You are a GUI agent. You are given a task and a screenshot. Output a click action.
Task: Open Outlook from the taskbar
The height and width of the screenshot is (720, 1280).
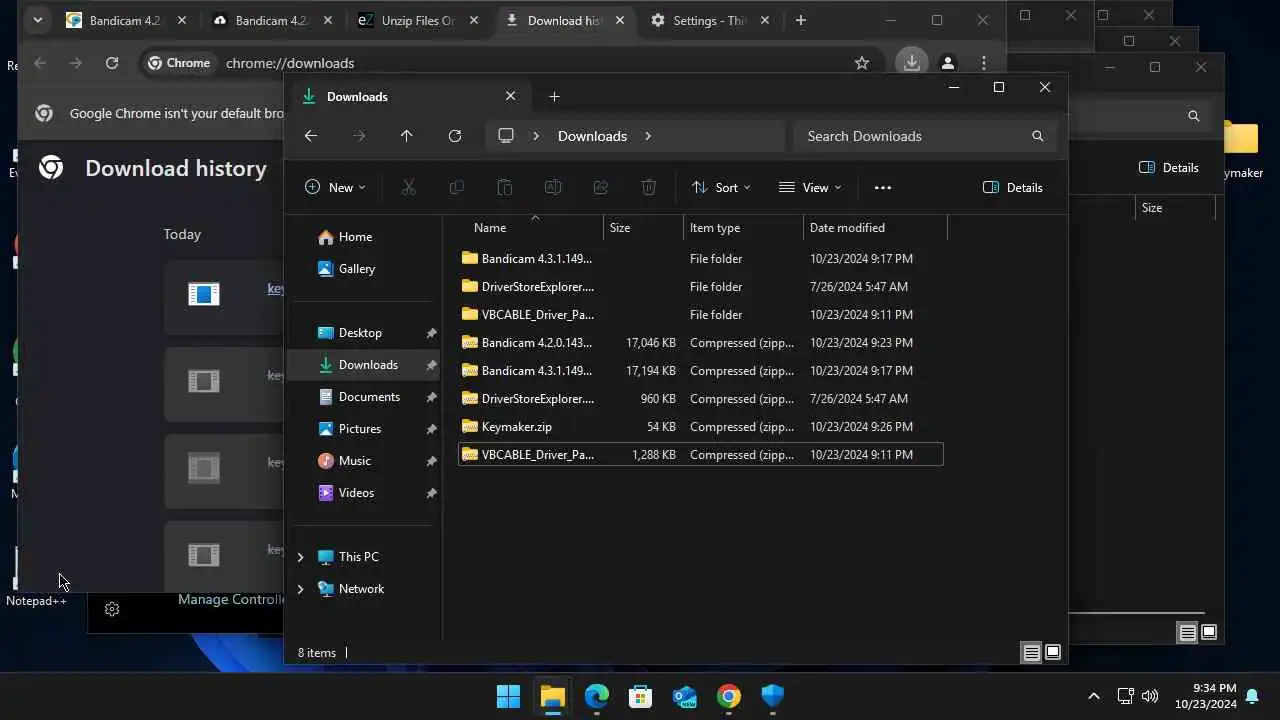685,696
